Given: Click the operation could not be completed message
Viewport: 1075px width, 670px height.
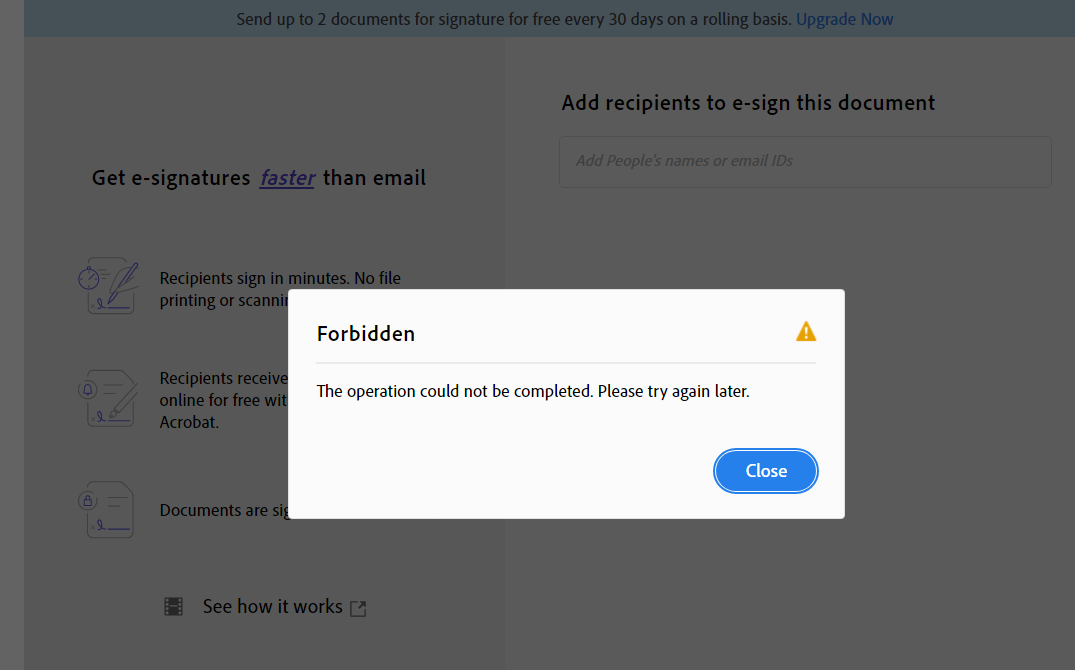Looking at the screenshot, I should pos(532,391).
